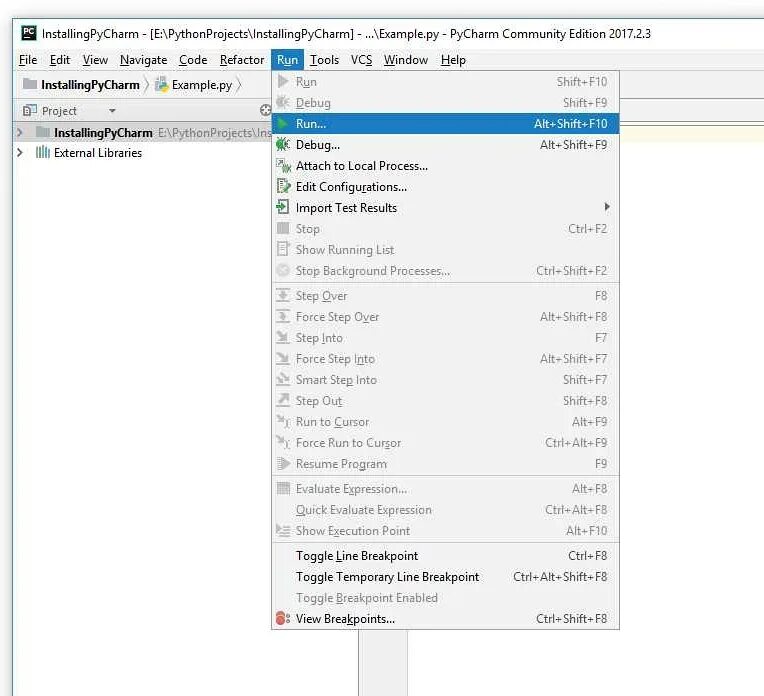Click the grayed Smart Step Into icon
The width and height of the screenshot is (764, 696).
tap(283, 380)
